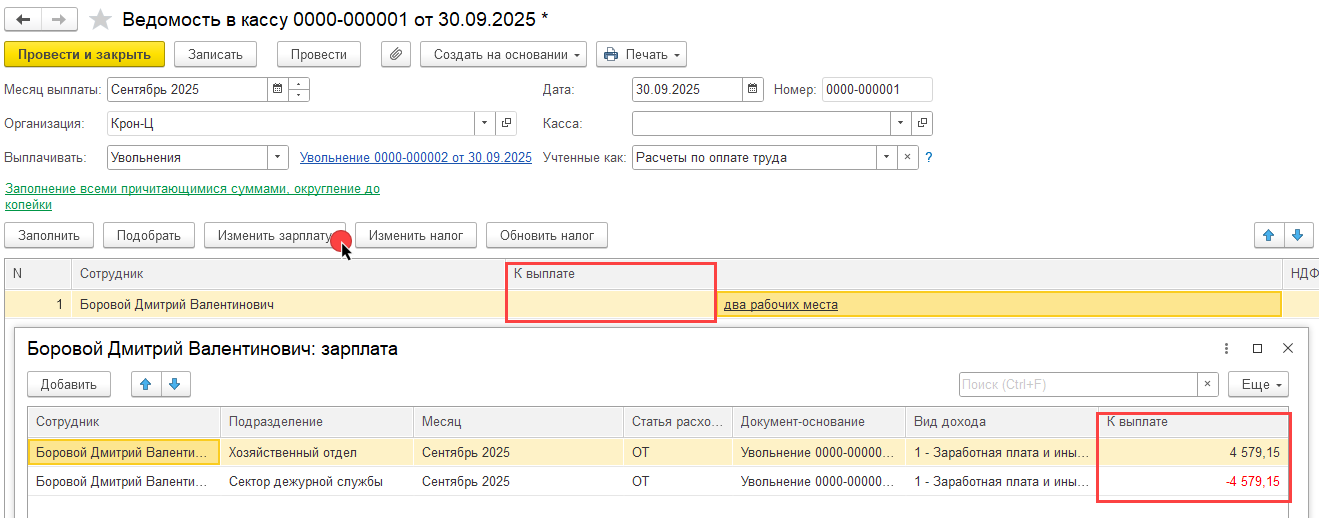Expand the Учтенные как dropdown
This screenshot has width=1319, height=518.
pyautogui.click(x=886, y=157)
